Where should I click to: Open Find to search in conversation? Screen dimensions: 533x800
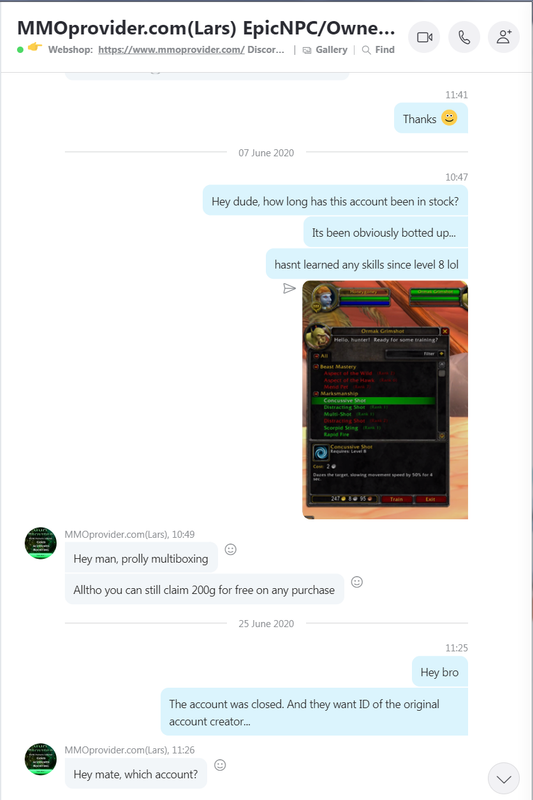pos(378,49)
